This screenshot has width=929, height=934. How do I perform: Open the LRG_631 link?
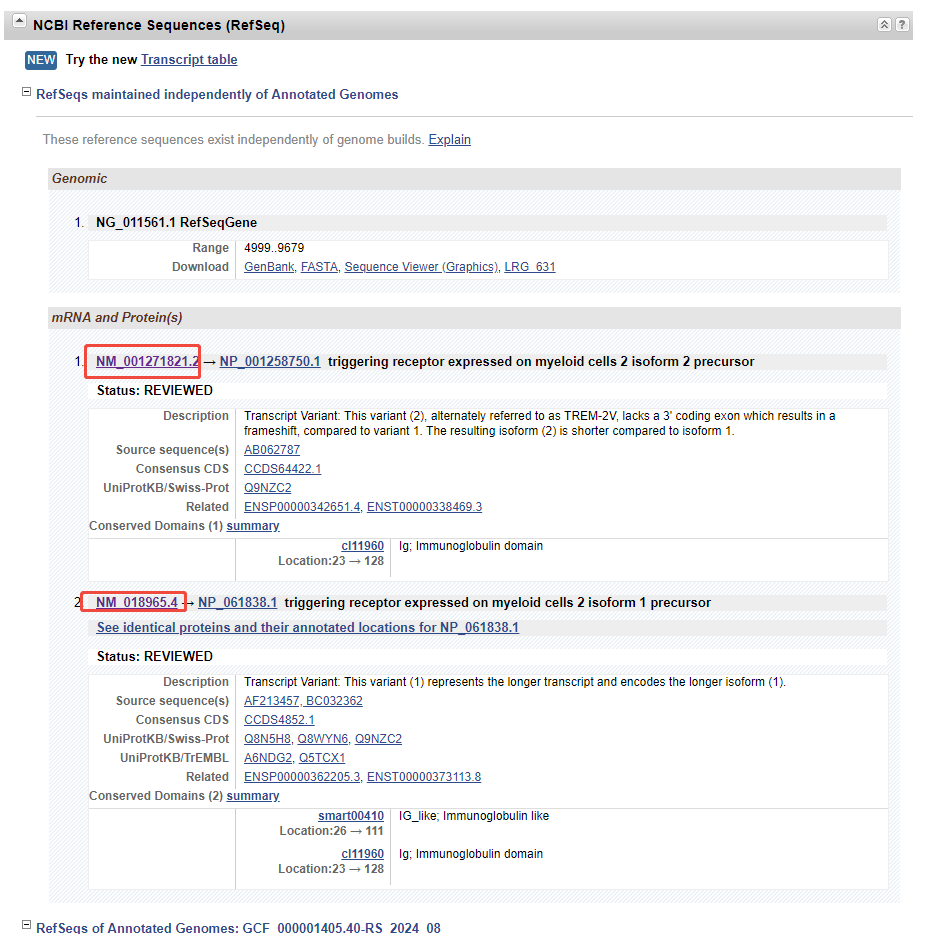[529, 267]
